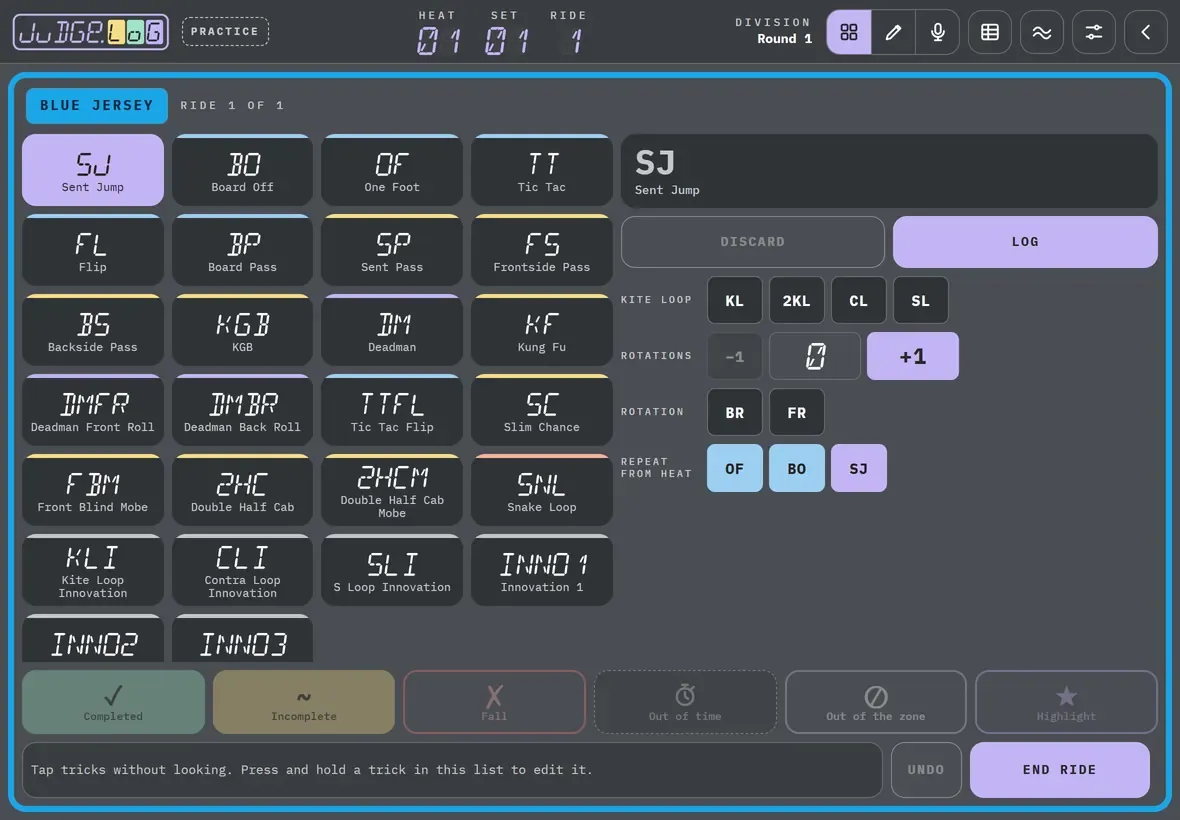The width and height of the screenshot is (1180, 820).
Task: Mark the trick as Completed
Action: pos(113,702)
